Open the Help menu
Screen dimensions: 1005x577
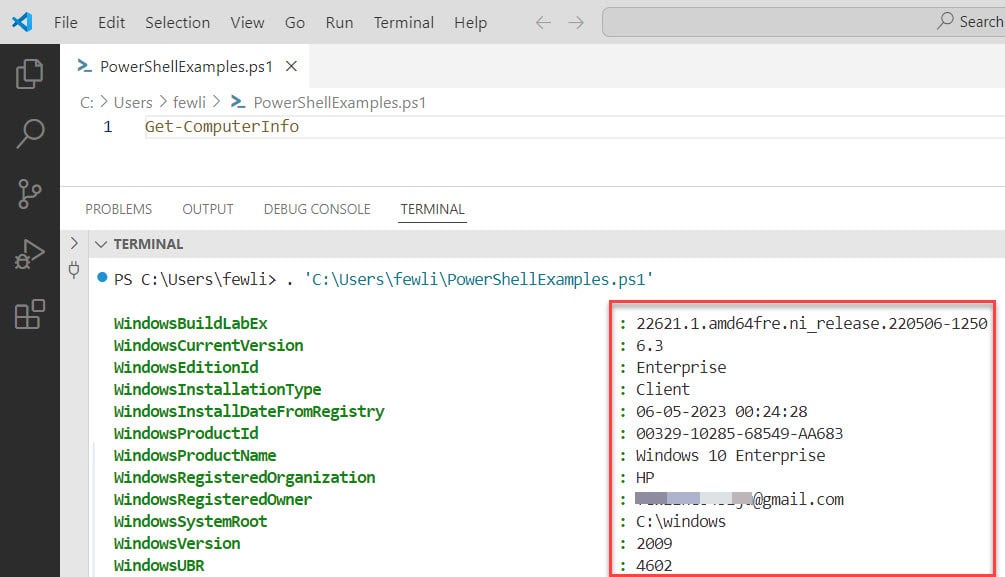(470, 22)
